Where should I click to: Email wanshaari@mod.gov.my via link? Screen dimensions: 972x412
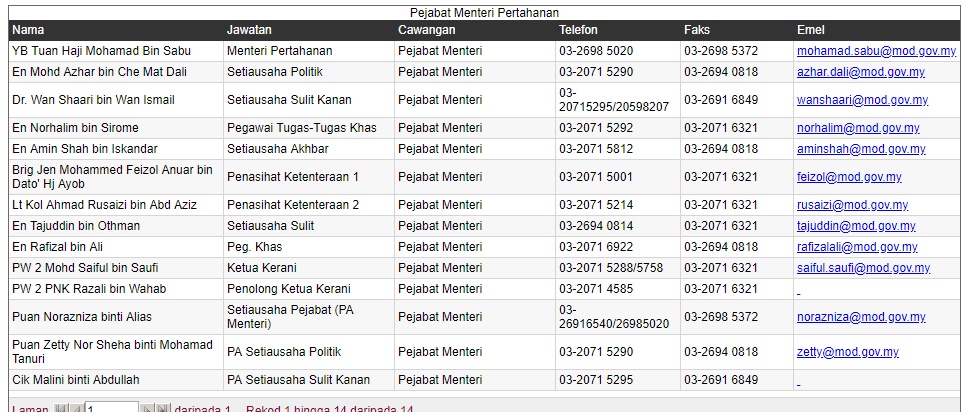(x=855, y=100)
